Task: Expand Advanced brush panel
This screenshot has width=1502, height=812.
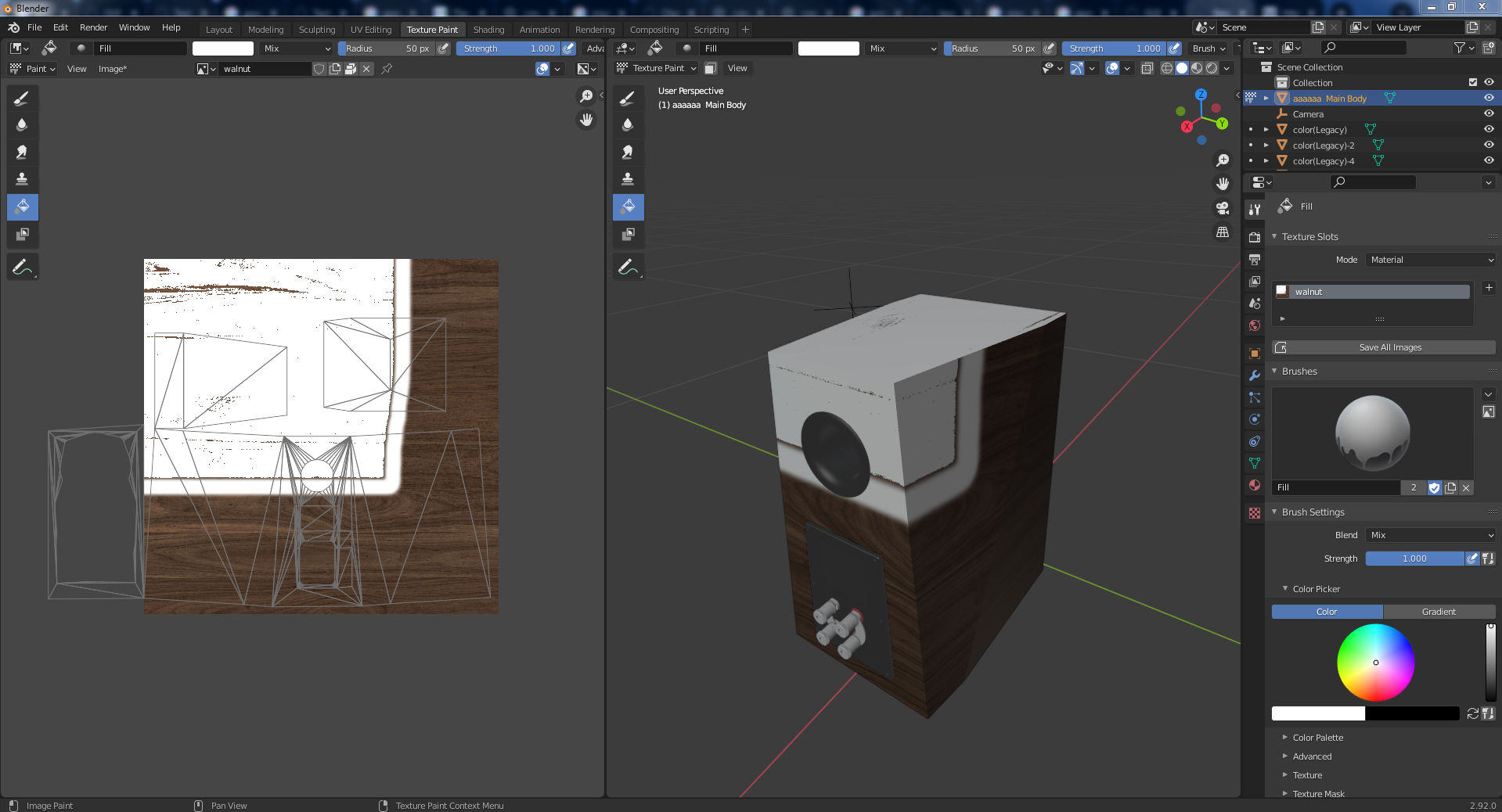Action: [1312, 756]
